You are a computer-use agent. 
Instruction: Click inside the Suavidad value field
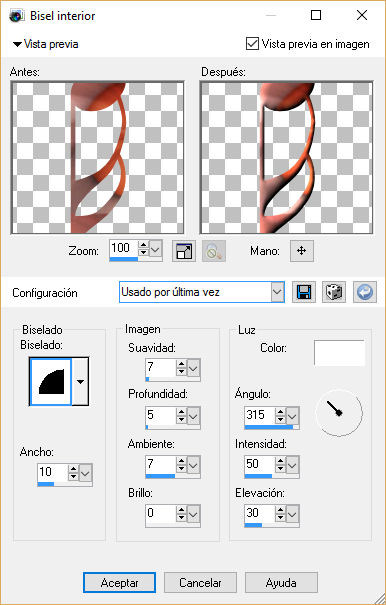(161, 367)
